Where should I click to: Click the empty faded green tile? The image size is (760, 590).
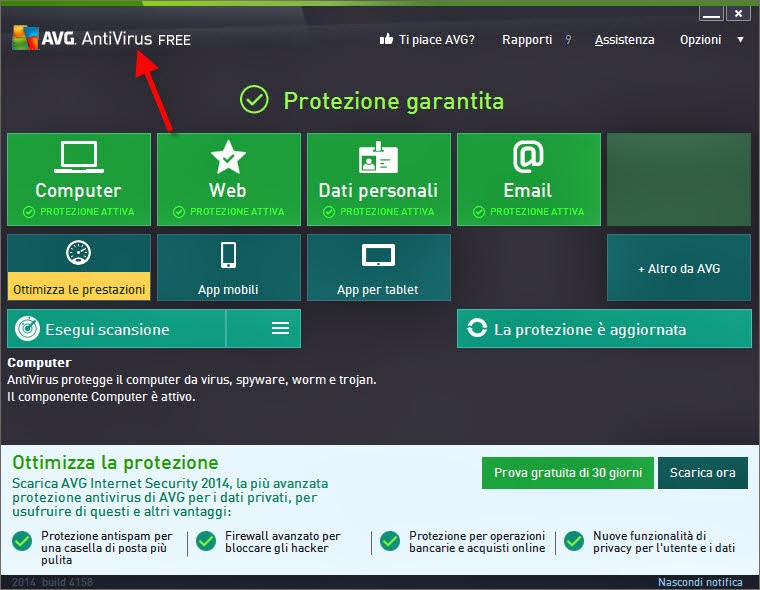click(679, 179)
